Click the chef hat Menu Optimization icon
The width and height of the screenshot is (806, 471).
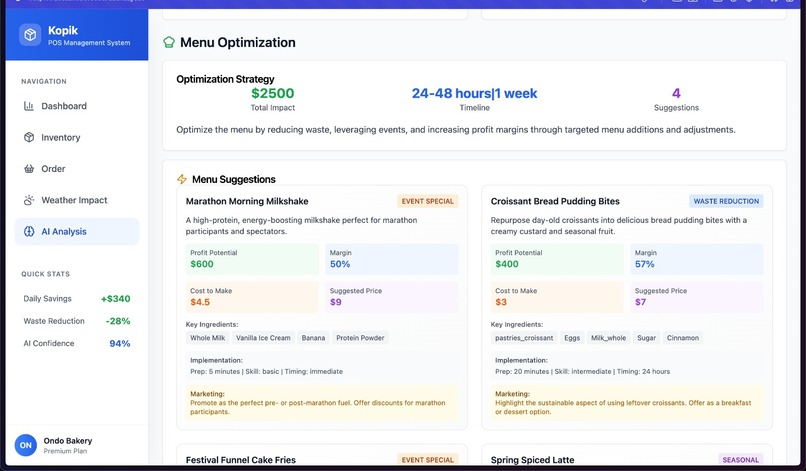tap(169, 42)
